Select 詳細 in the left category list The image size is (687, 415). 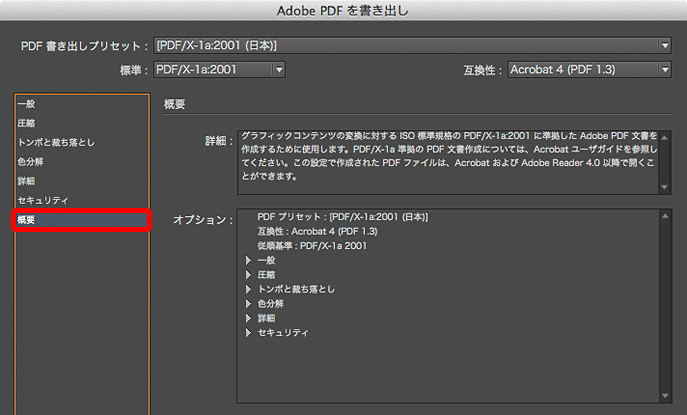(x=81, y=181)
